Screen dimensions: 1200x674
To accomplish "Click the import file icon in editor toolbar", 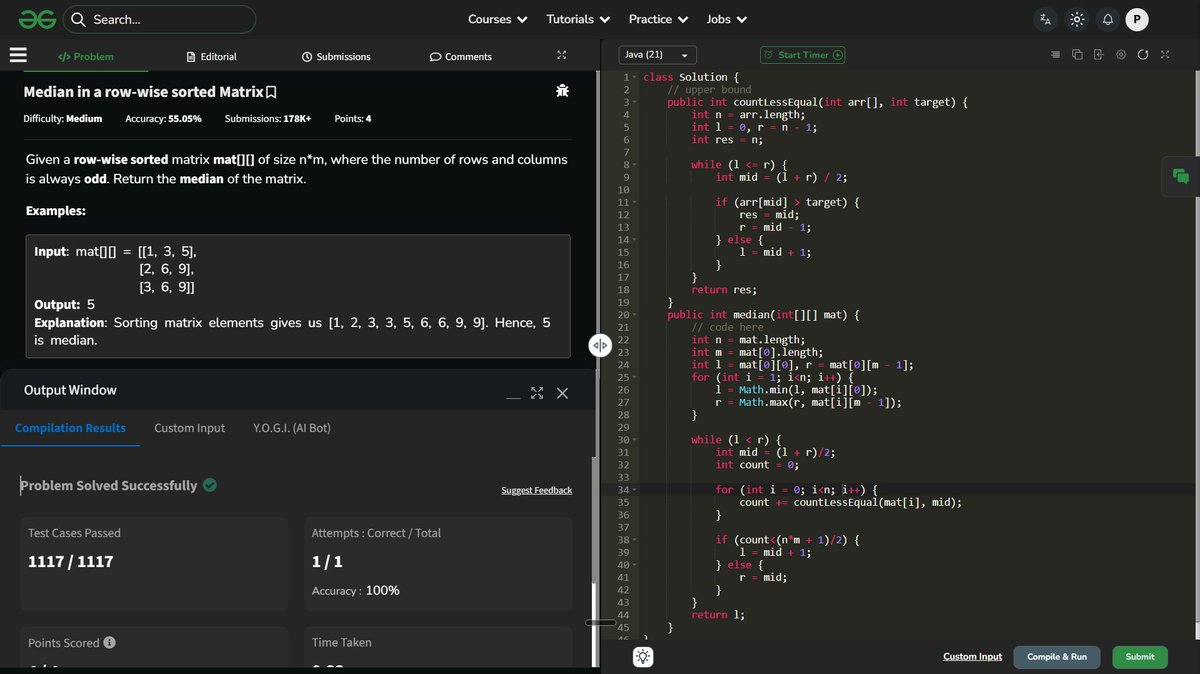I will [1099, 55].
